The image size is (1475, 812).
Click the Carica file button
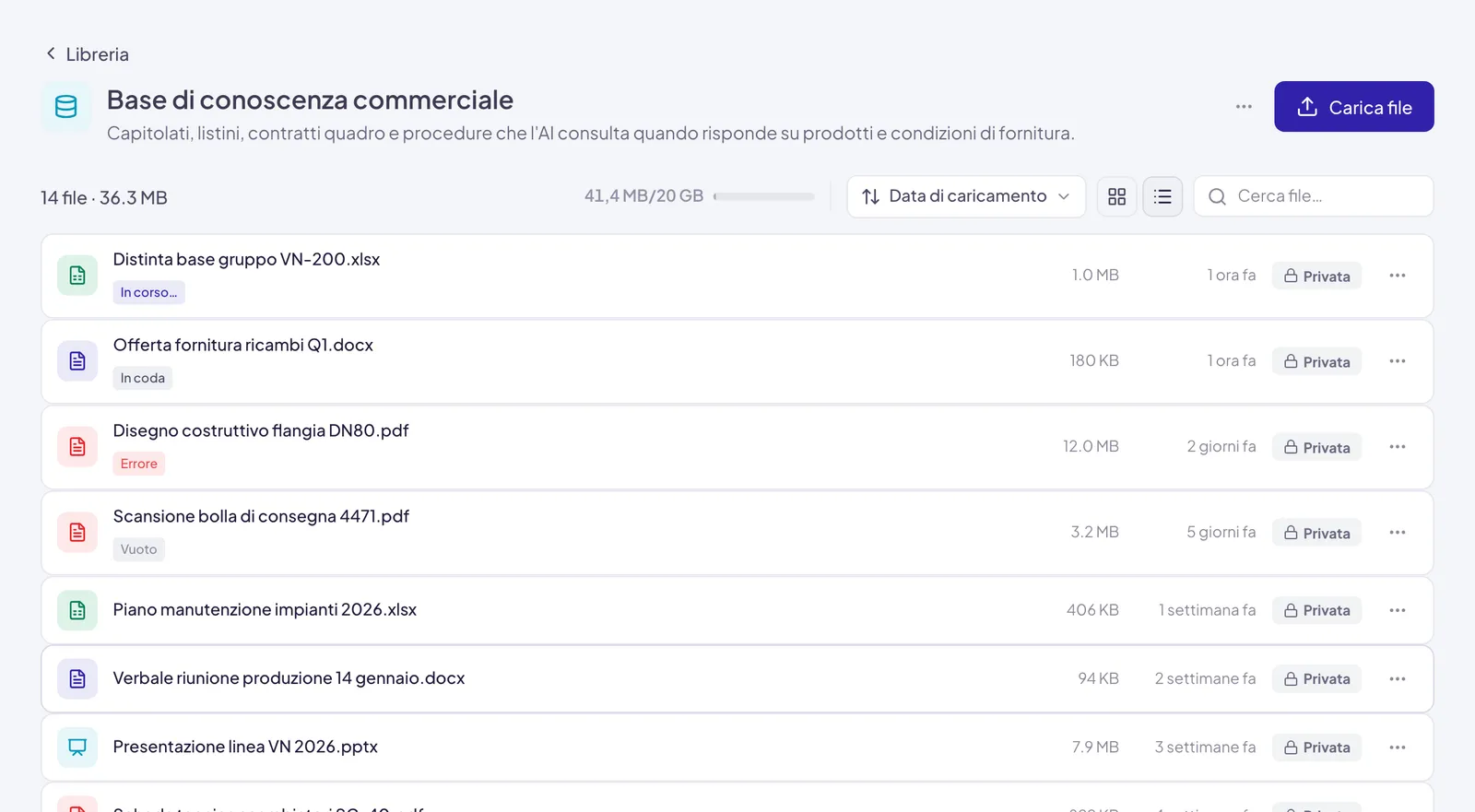pos(1353,107)
